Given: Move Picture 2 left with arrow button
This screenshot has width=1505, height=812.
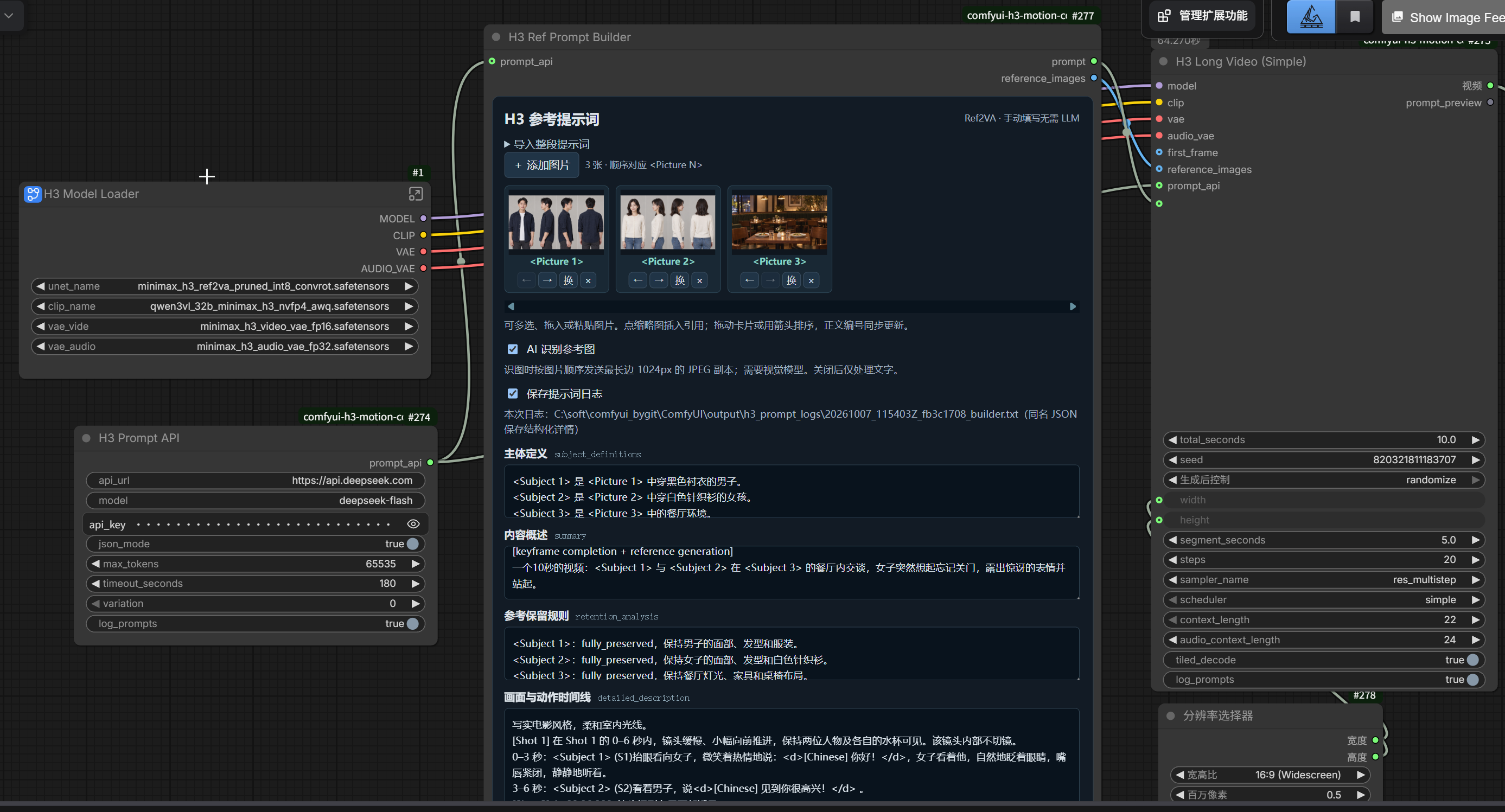Looking at the screenshot, I should [638, 280].
